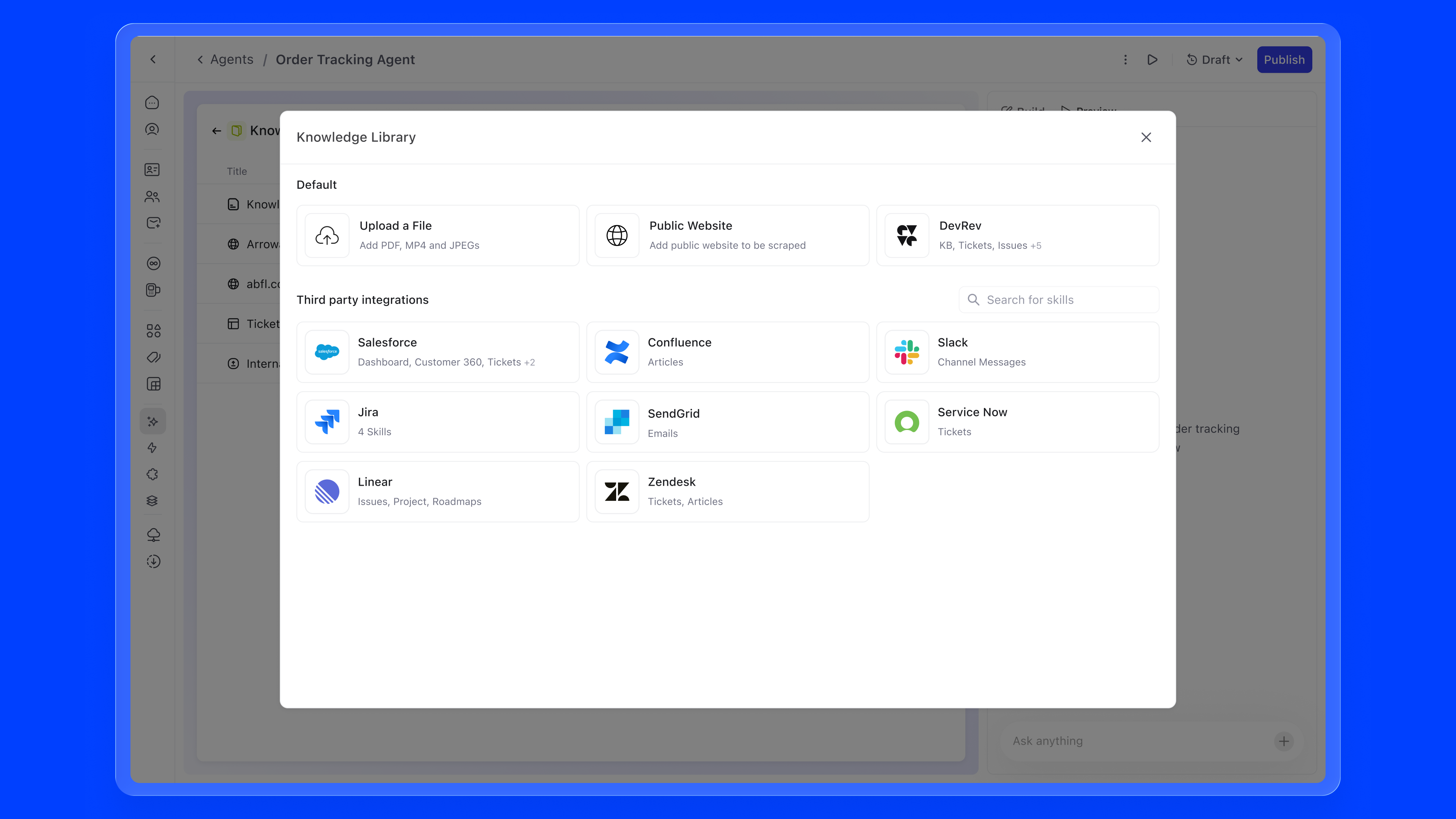Open the user profile circle sidebar icon
Viewport: 1456px width, 819px height.
pos(152,129)
